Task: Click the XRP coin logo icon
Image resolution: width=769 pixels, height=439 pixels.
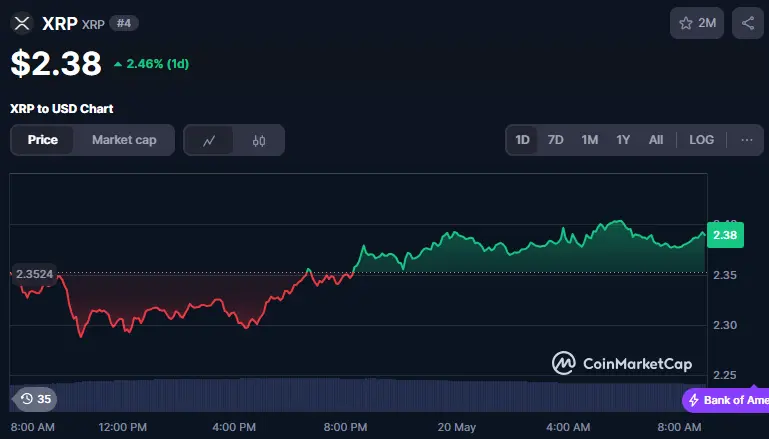Action: [22, 23]
